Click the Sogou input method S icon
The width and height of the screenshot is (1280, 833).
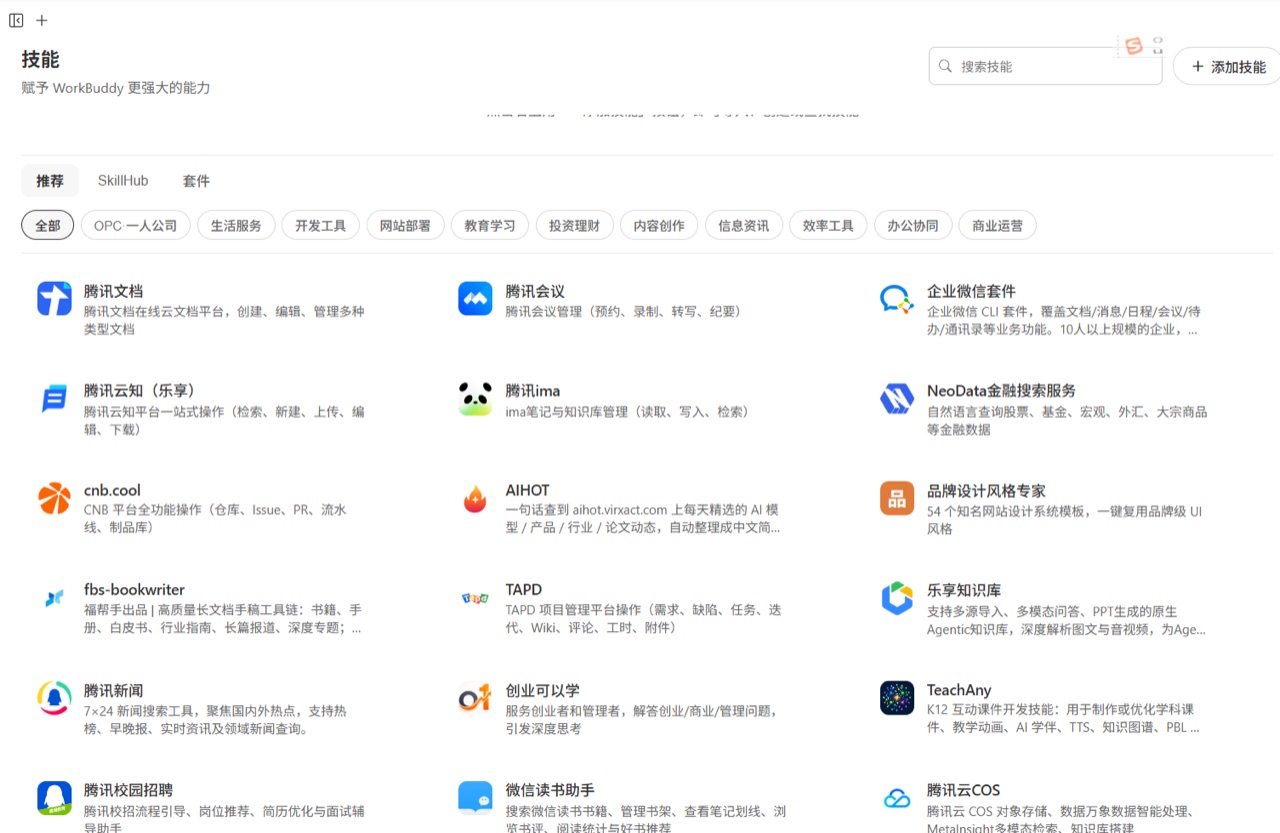[1134, 46]
